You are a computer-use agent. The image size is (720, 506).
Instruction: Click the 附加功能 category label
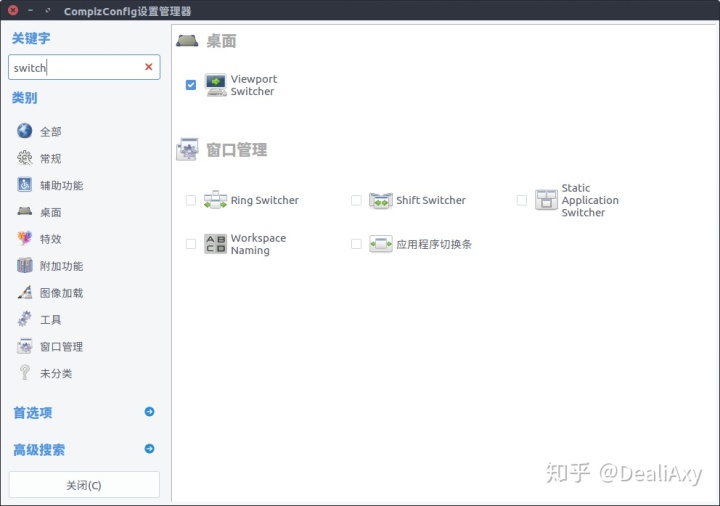pos(62,266)
